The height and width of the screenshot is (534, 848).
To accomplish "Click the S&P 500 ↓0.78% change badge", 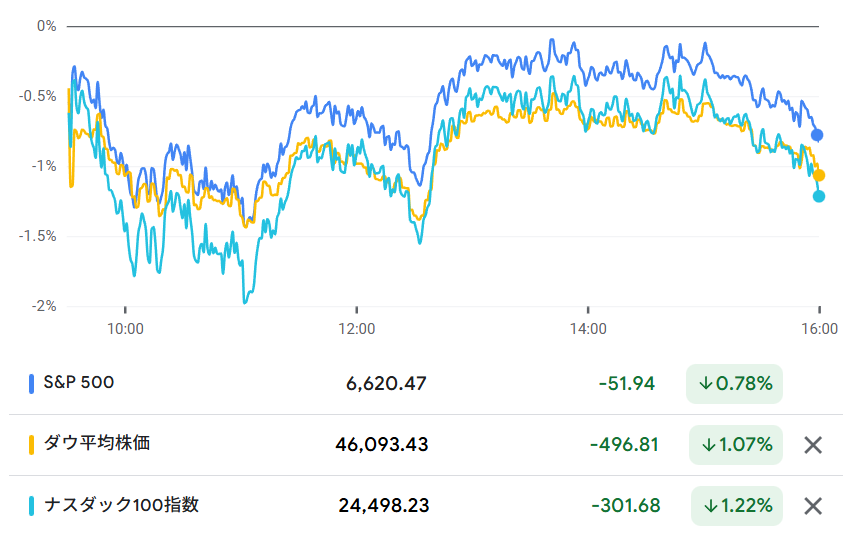I will (734, 384).
